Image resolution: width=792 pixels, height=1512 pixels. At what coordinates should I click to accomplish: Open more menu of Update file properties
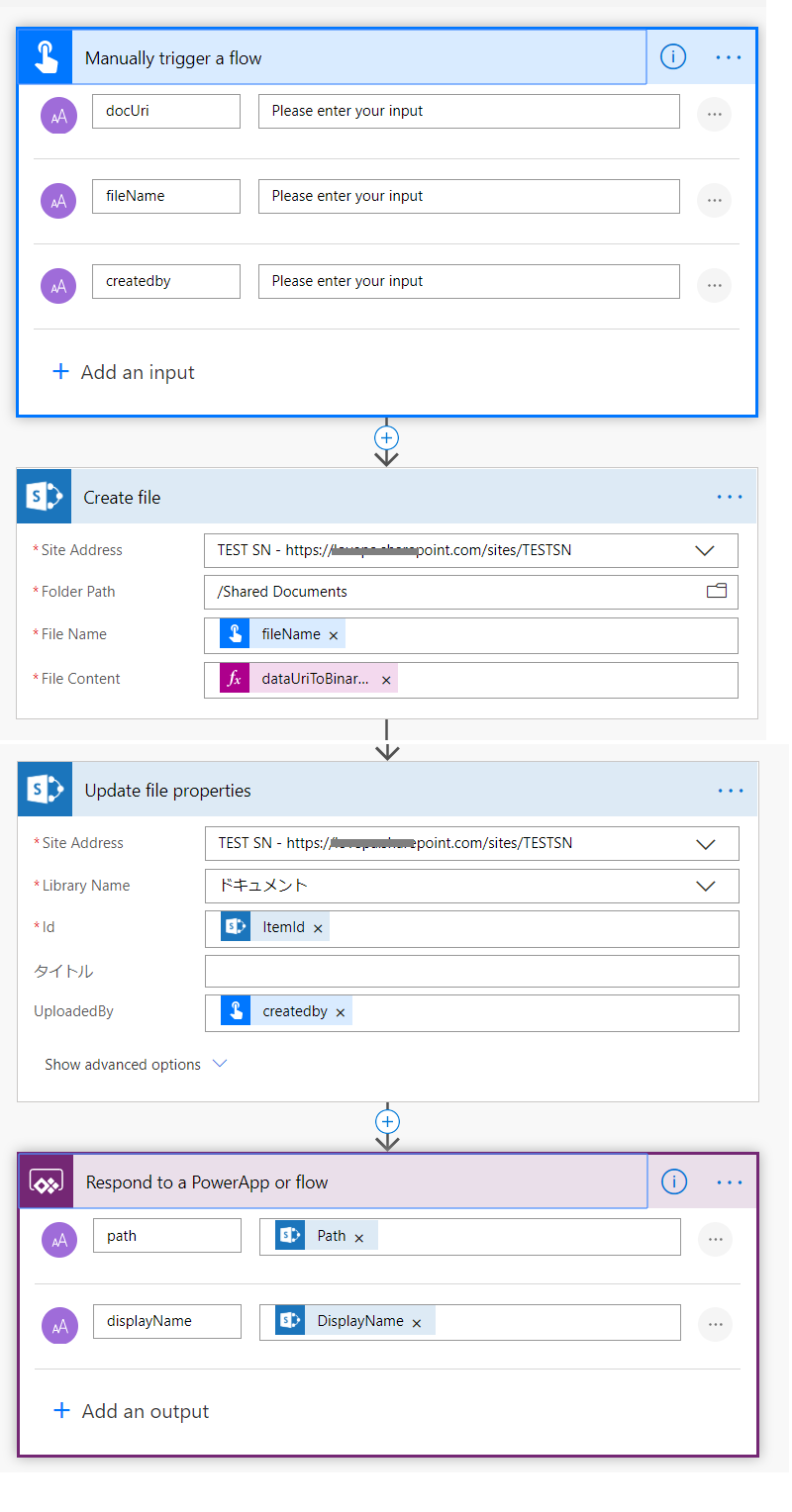click(731, 790)
